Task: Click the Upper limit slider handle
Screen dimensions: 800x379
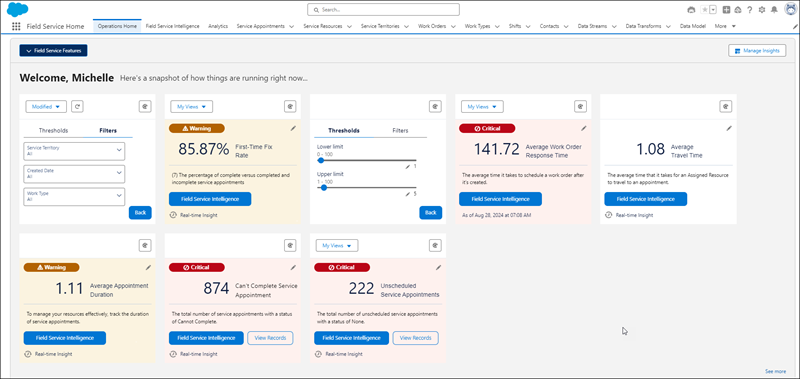Action: [323, 187]
